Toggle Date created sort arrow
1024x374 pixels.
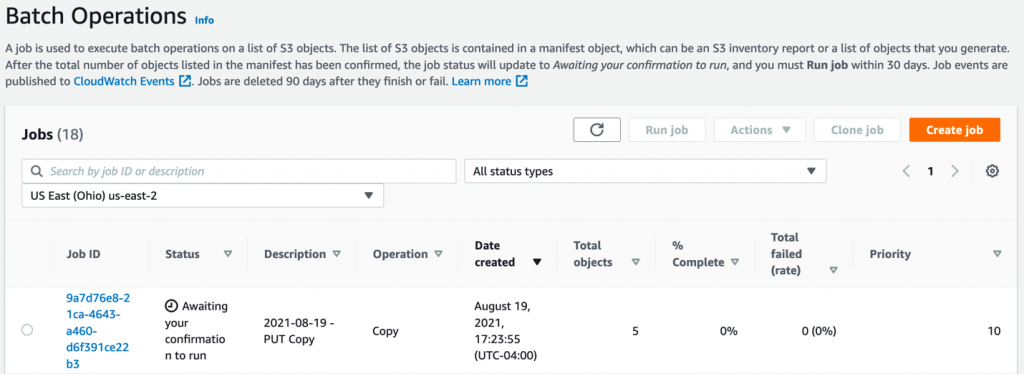[x=537, y=262]
